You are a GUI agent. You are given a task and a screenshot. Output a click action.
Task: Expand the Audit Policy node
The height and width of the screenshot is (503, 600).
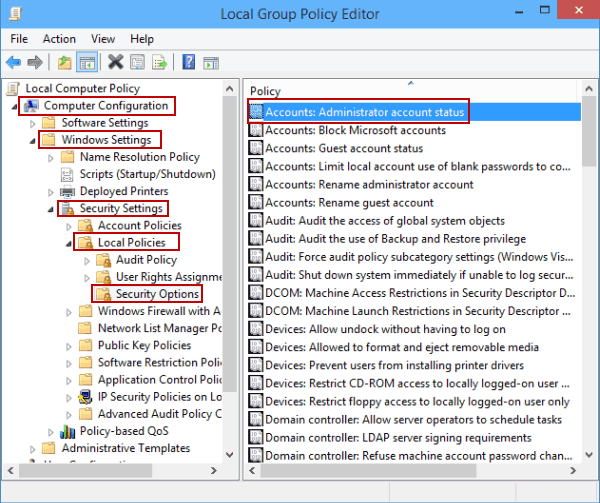click(87, 260)
